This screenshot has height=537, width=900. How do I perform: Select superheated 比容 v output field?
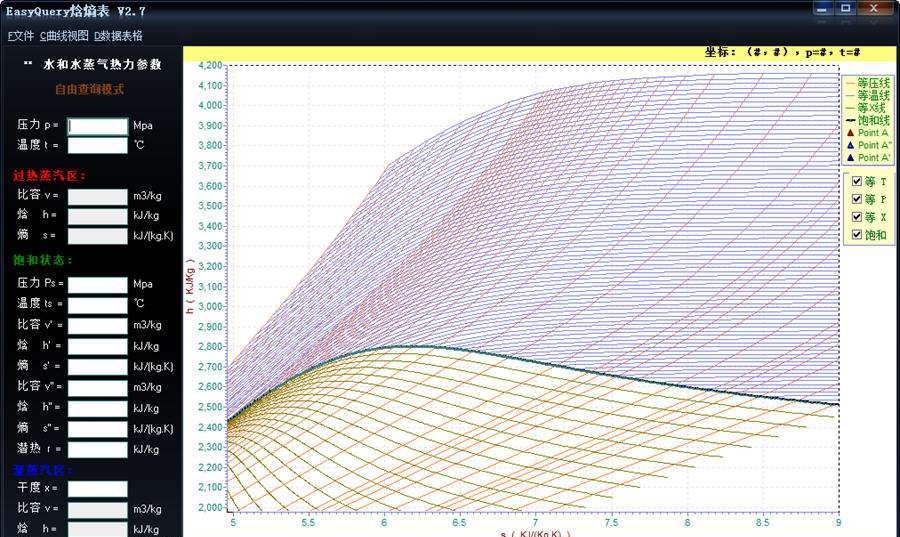click(x=98, y=196)
